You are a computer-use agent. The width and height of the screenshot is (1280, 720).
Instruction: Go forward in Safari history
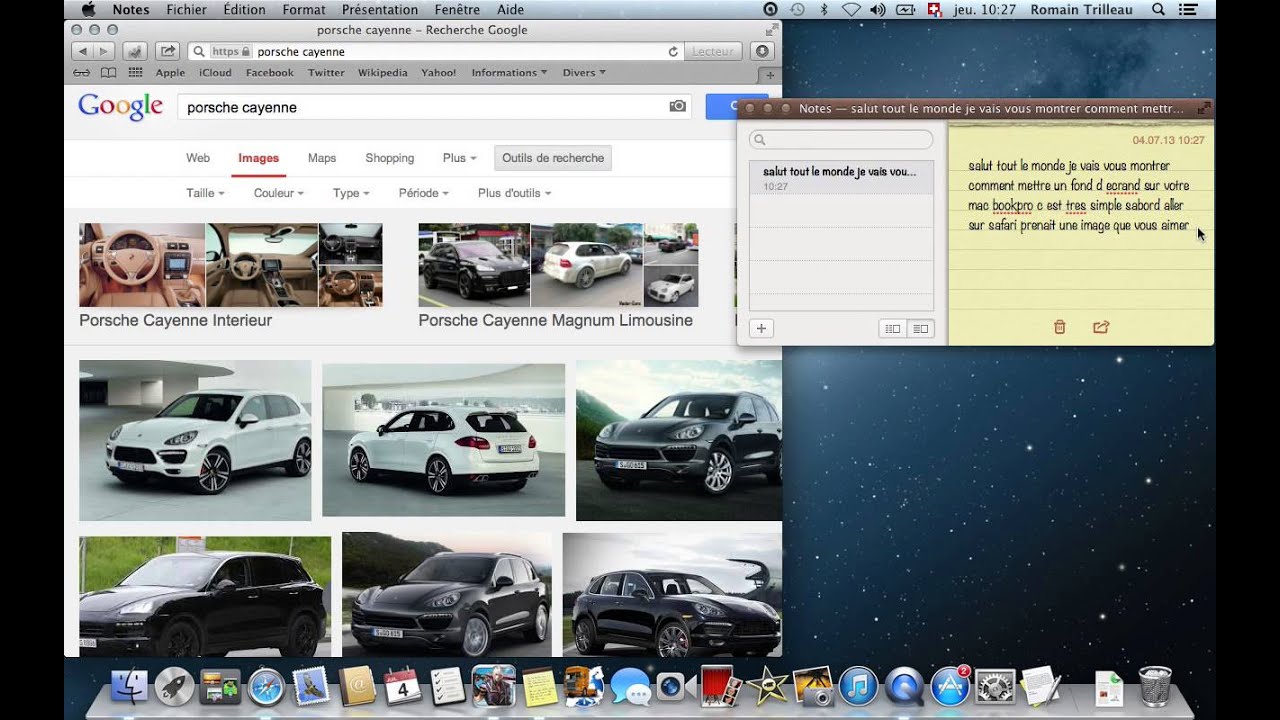pyautogui.click(x=104, y=51)
